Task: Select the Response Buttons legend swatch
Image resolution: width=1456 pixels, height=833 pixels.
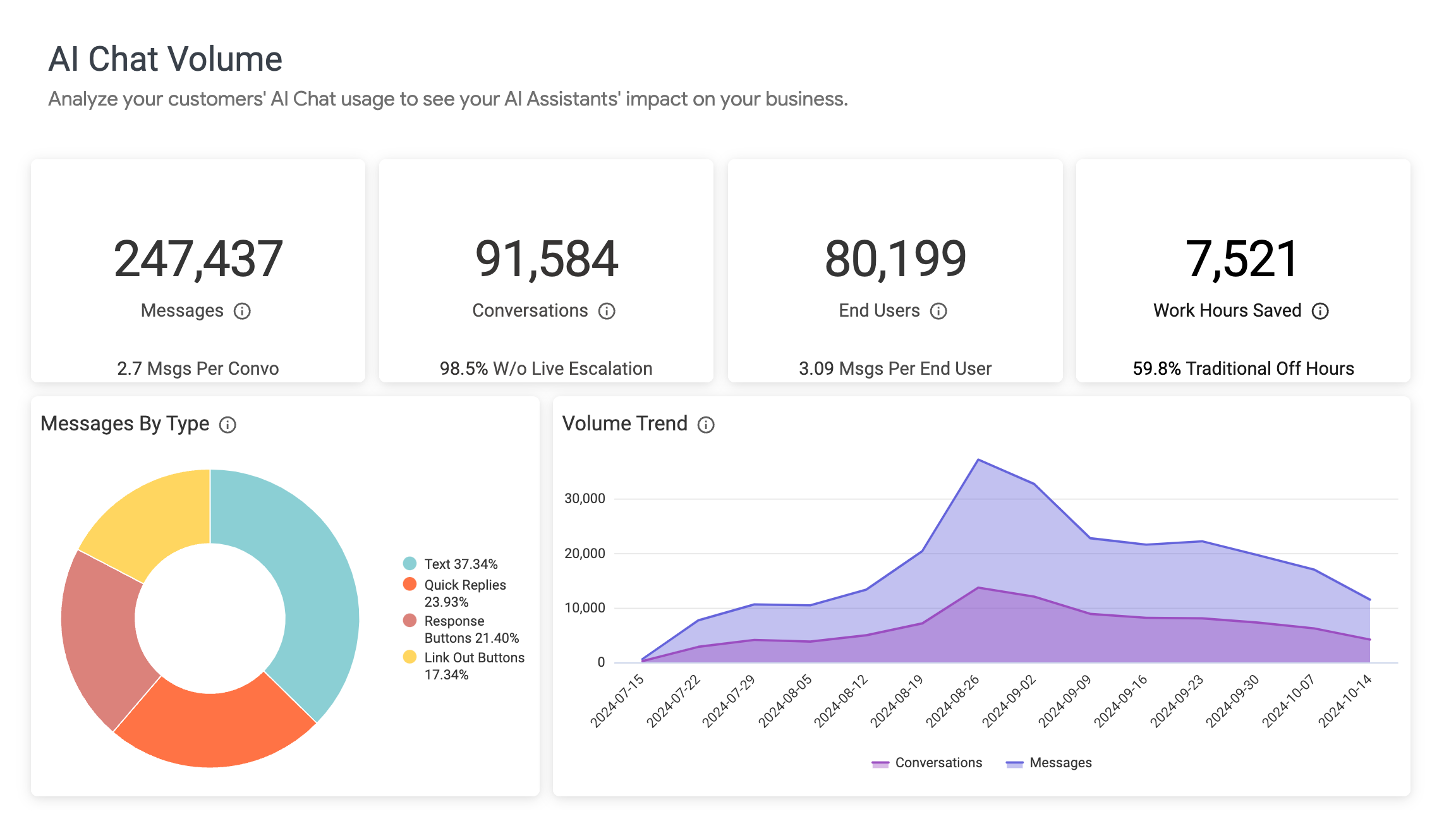Action: pyautogui.click(x=409, y=620)
